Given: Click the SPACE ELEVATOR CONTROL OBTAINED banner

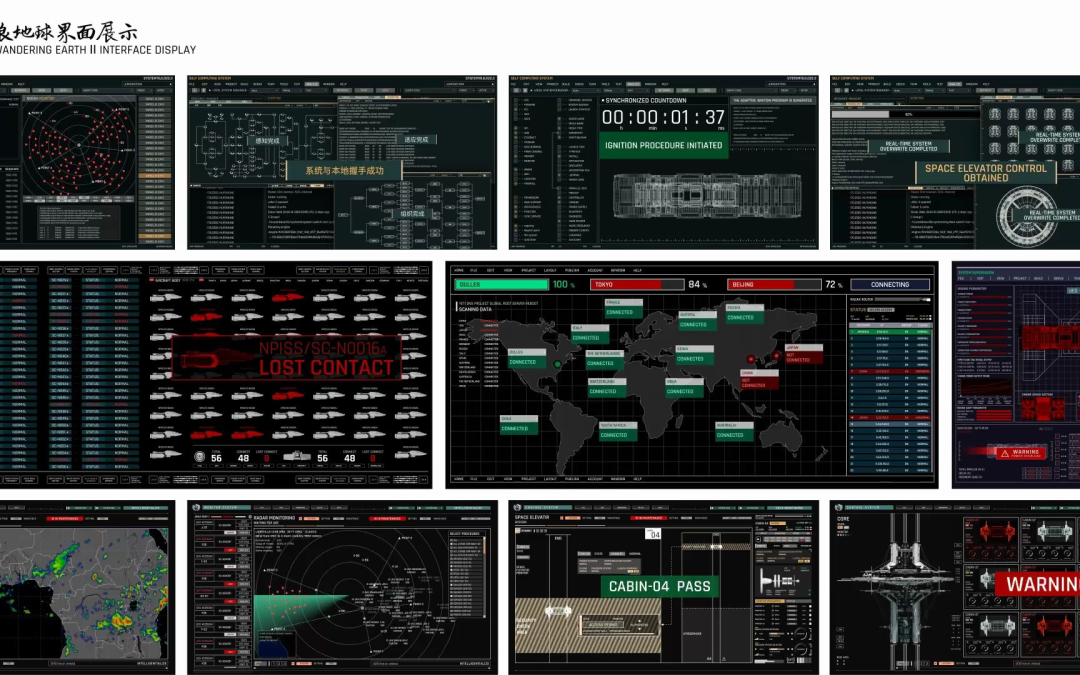Looking at the screenshot, I should coord(986,172).
